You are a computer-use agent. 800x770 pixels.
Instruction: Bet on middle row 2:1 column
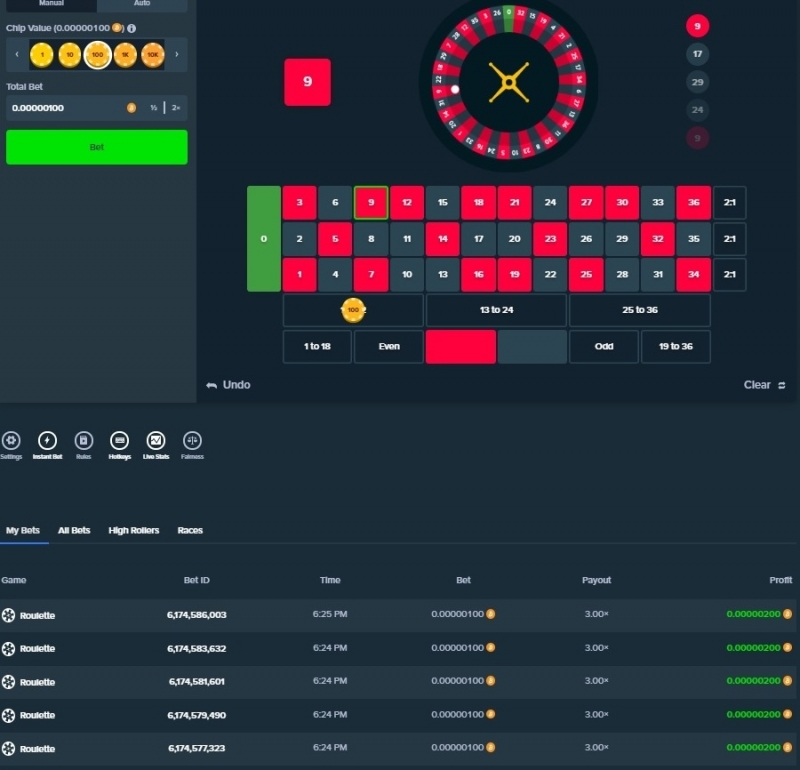(730, 239)
